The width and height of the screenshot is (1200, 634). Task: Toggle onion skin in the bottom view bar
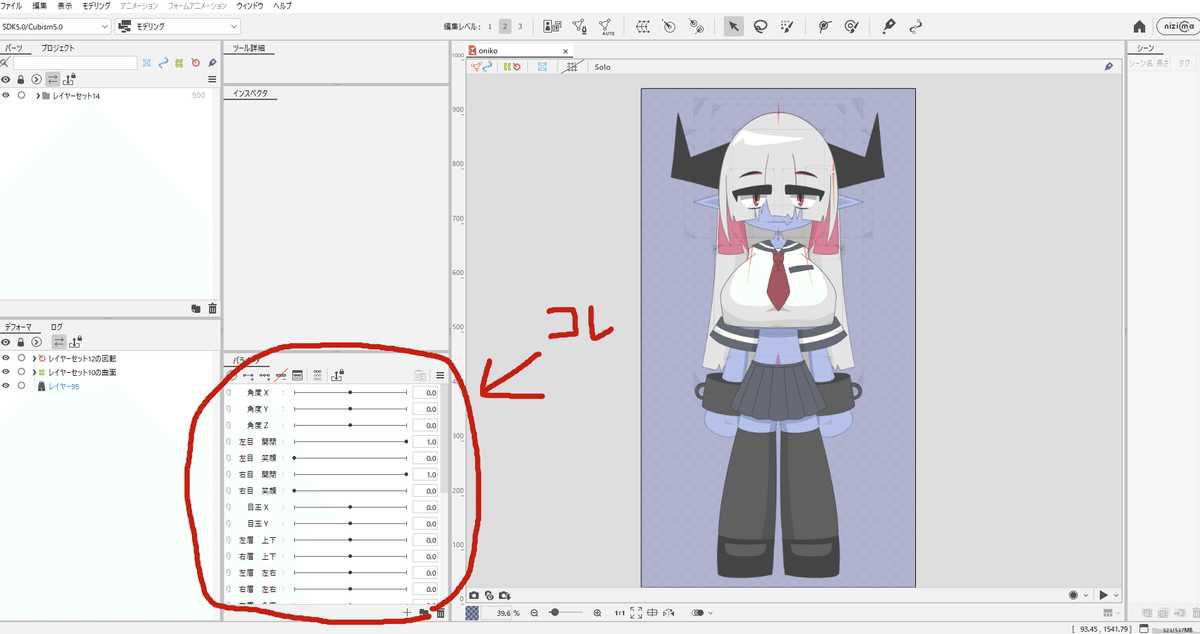(697, 613)
